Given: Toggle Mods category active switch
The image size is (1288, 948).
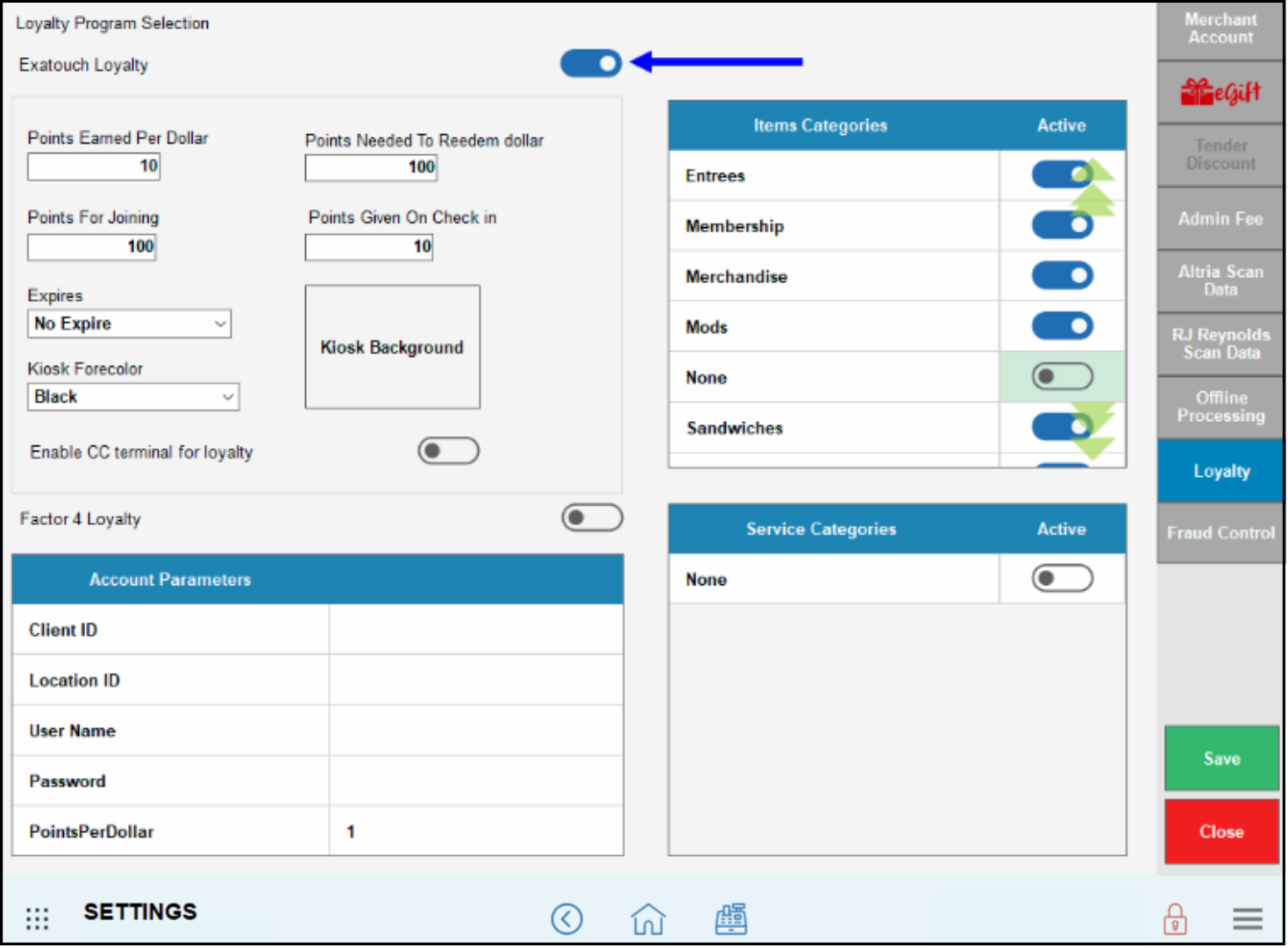Looking at the screenshot, I should pyautogui.click(x=1062, y=326).
